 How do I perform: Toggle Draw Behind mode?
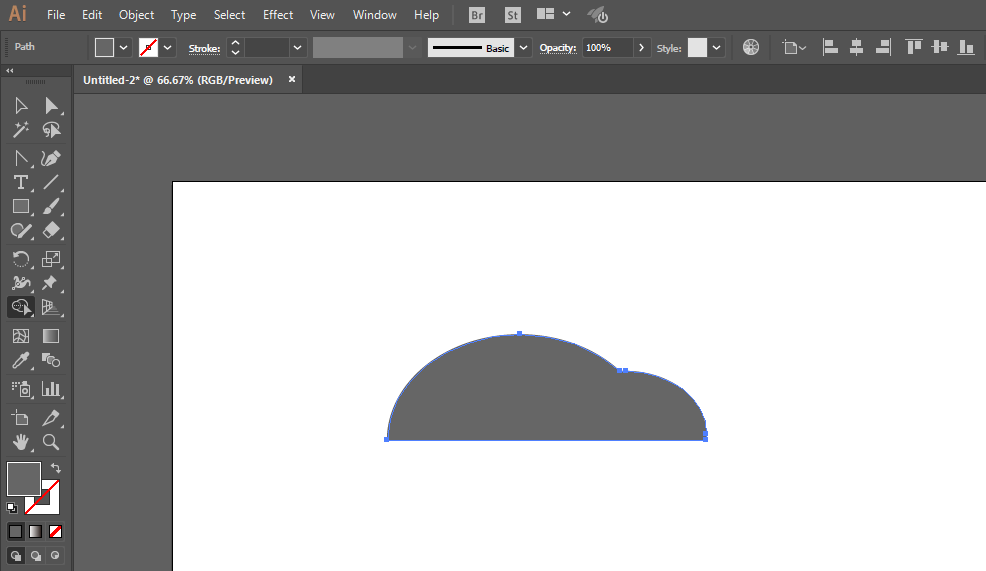pyautogui.click(x=36, y=555)
